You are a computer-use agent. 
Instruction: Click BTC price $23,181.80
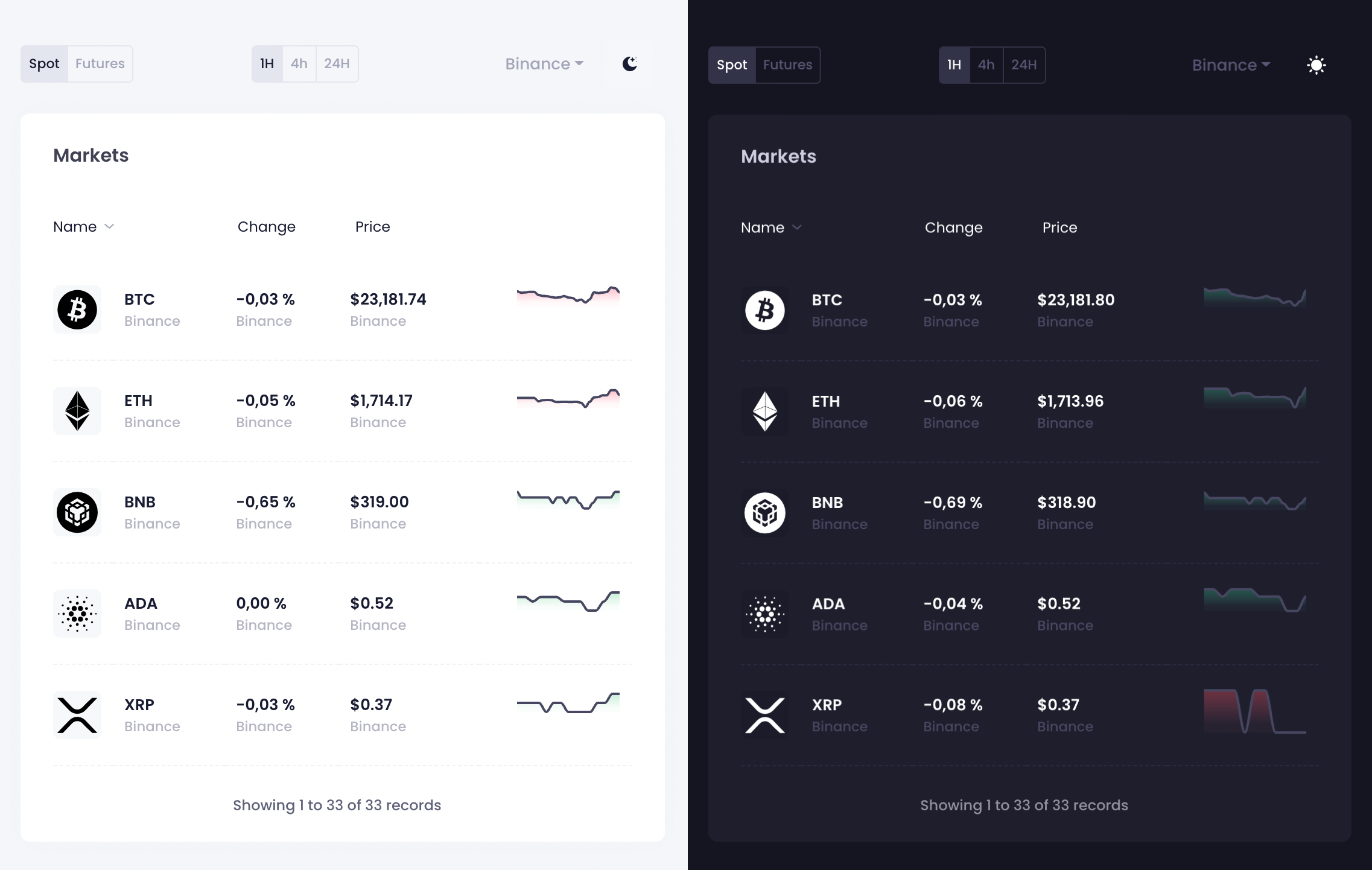tap(1076, 300)
